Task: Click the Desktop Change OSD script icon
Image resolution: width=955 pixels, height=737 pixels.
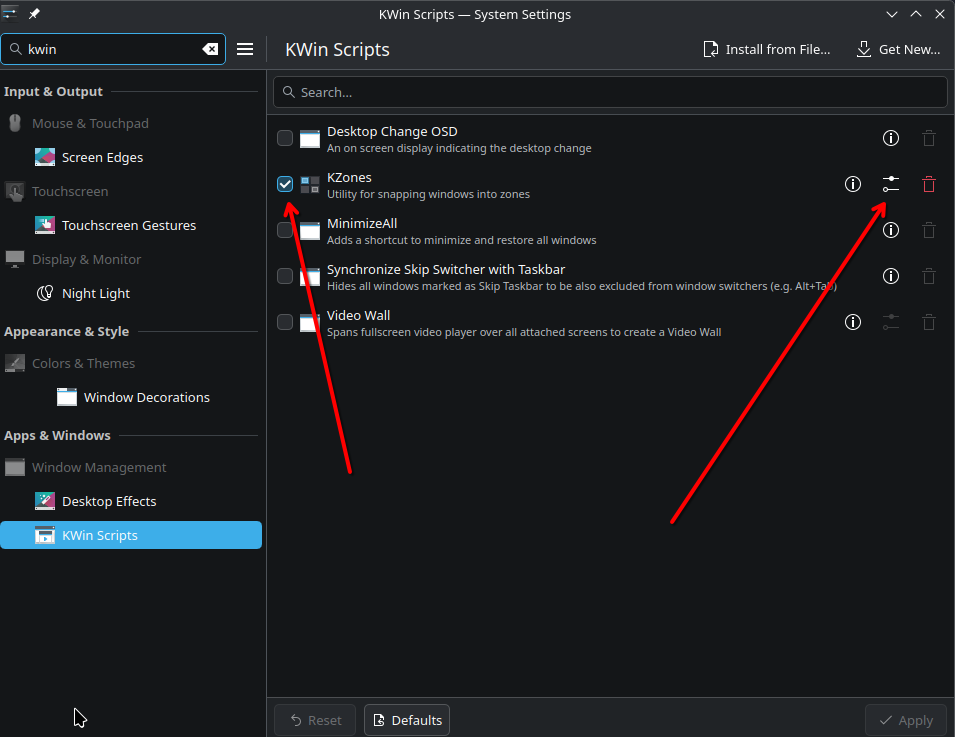Action: [x=310, y=138]
